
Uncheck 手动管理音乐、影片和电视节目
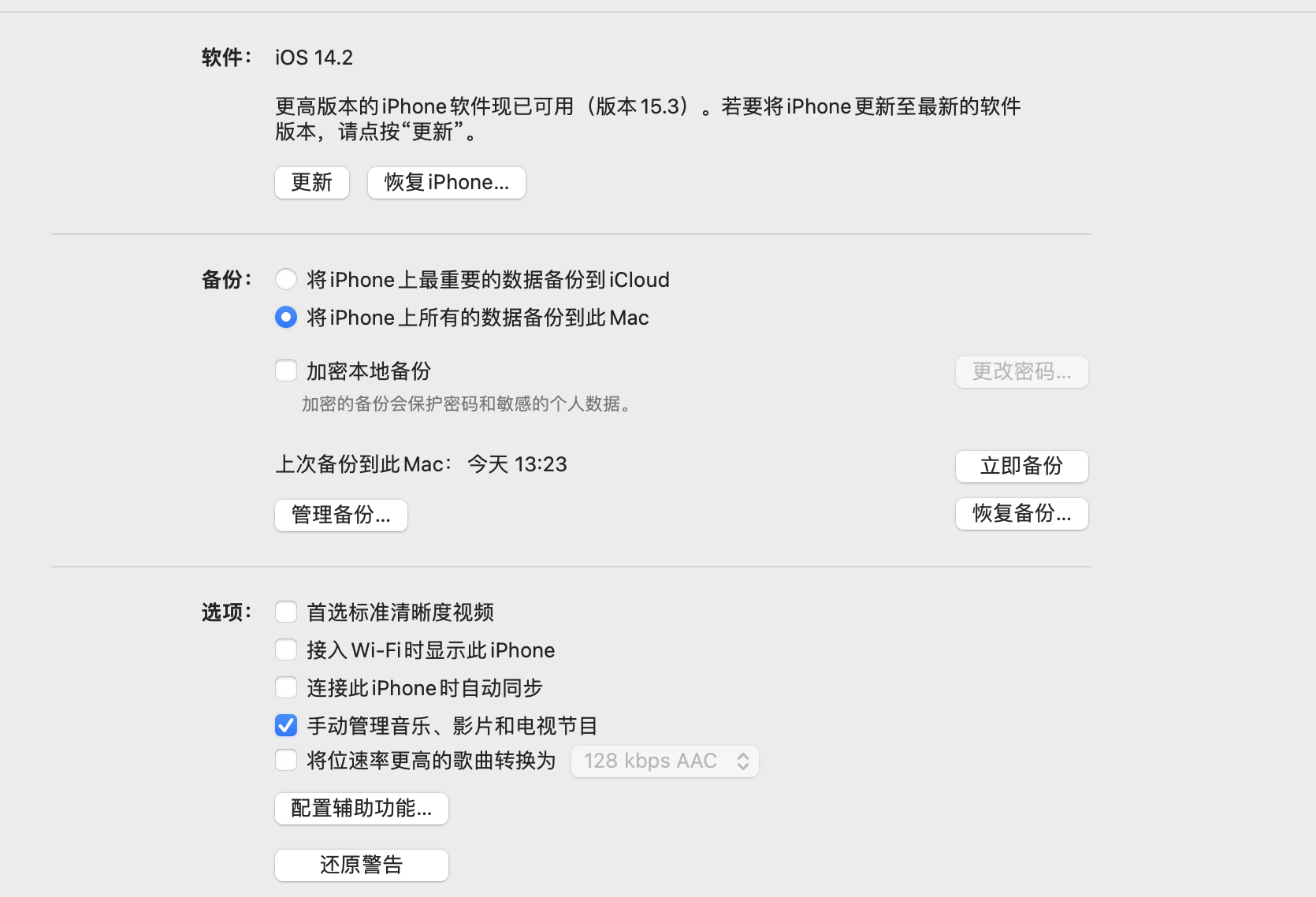[x=286, y=725]
